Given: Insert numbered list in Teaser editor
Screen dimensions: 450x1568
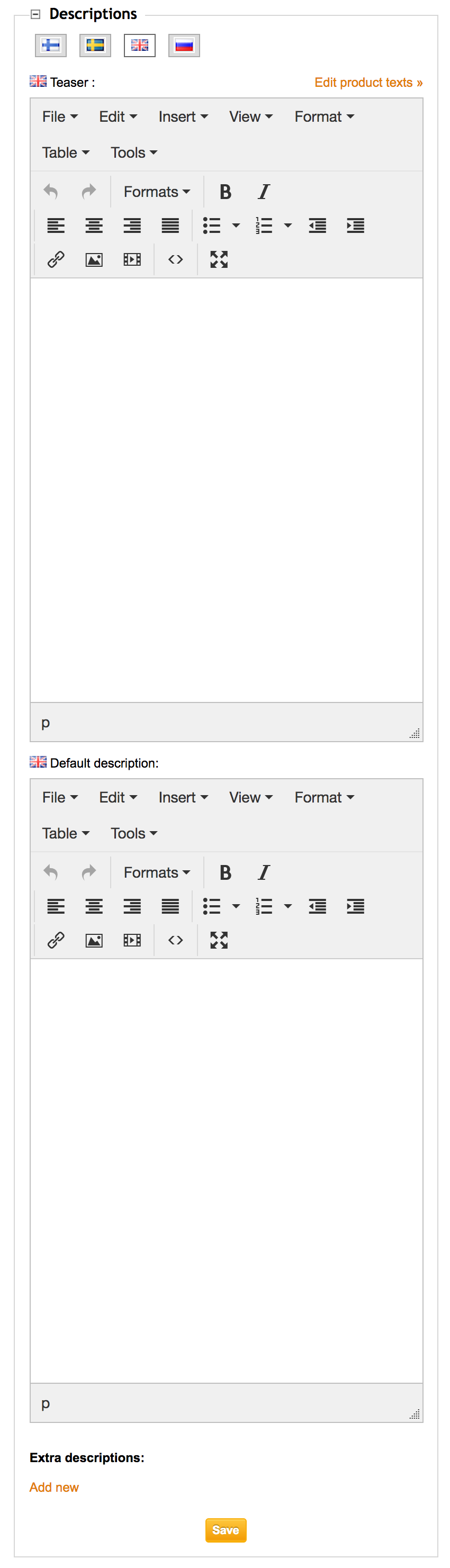Looking at the screenshot, I should (x=264, y=226).
